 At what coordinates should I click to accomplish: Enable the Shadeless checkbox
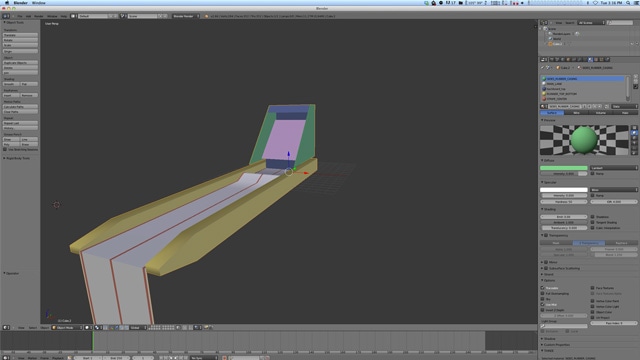(593, 217)
